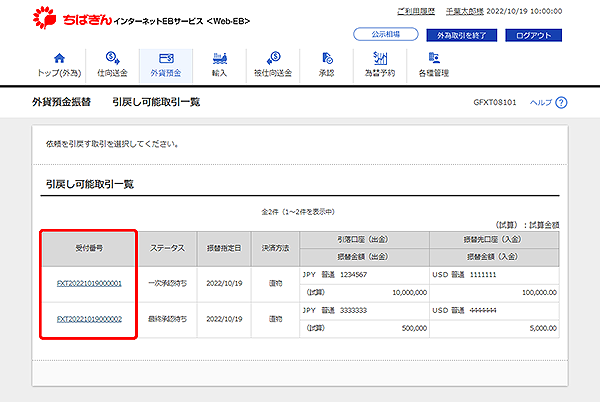This screenshot has width=600, height=402.
Task: Click the help question mark icon
Action: click(561, 103)
